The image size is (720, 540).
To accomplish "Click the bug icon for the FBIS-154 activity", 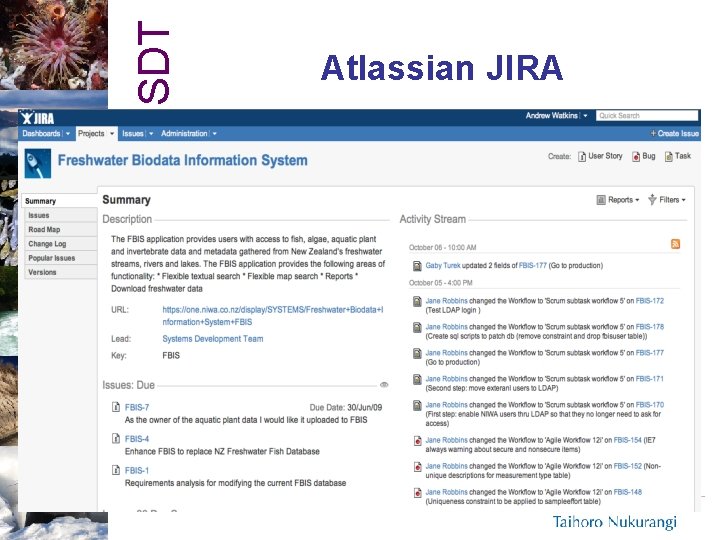I will [417, 441].
